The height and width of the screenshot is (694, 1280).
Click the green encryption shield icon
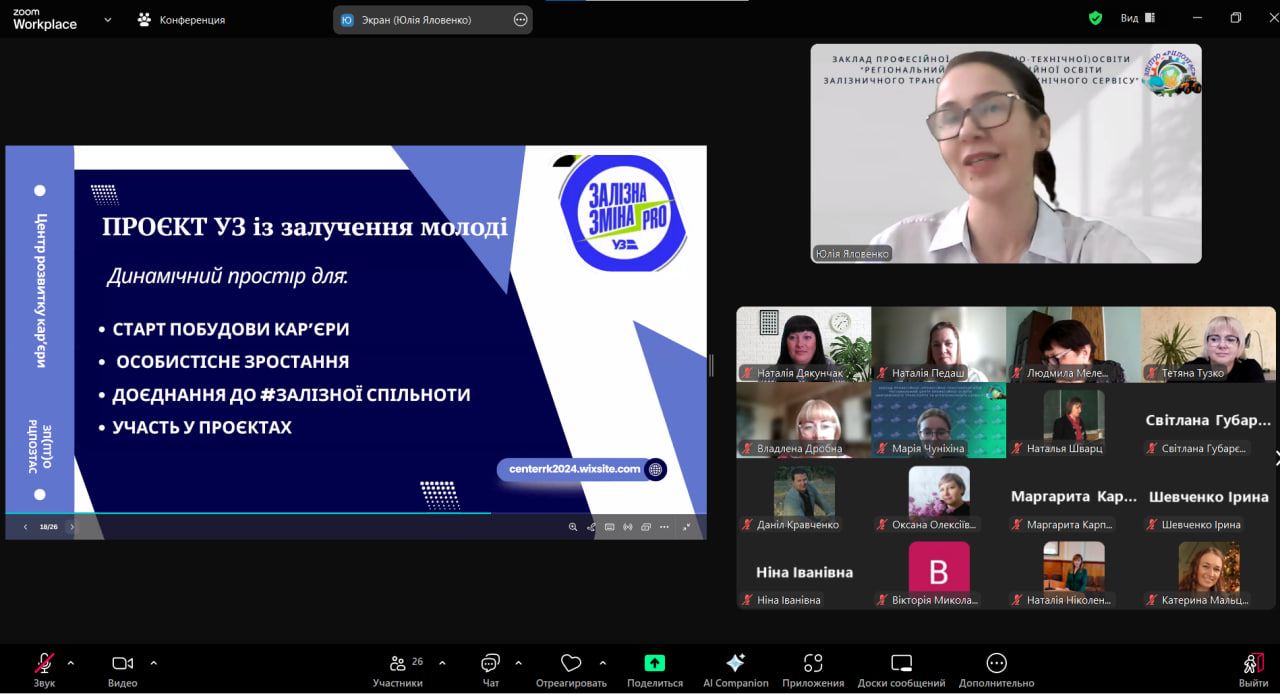coord(1095,18)
